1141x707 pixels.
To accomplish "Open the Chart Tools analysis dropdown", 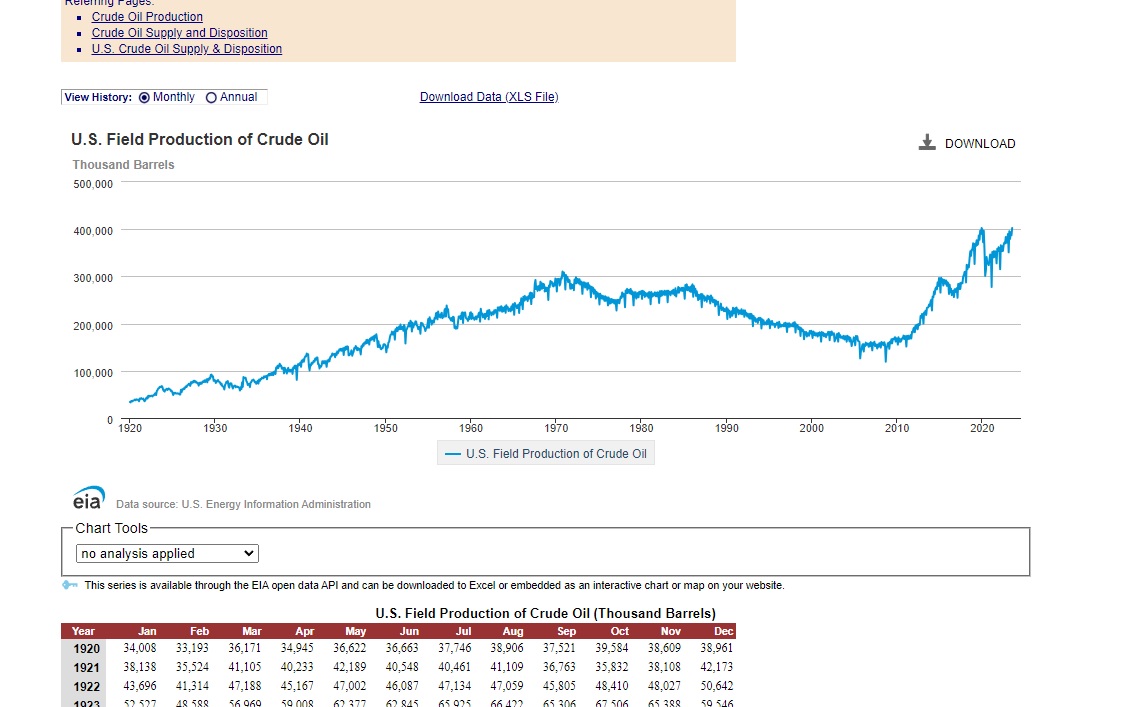I will tap(167, 553).
